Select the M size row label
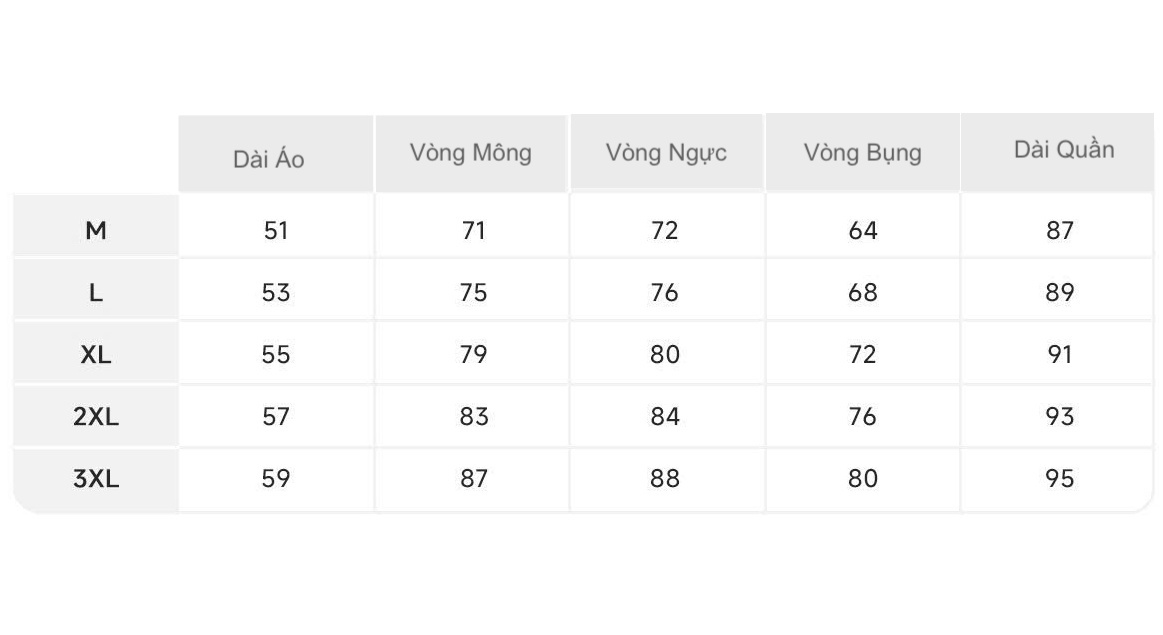This screenshot has width=1163, height=635. [x=96, y=231]
